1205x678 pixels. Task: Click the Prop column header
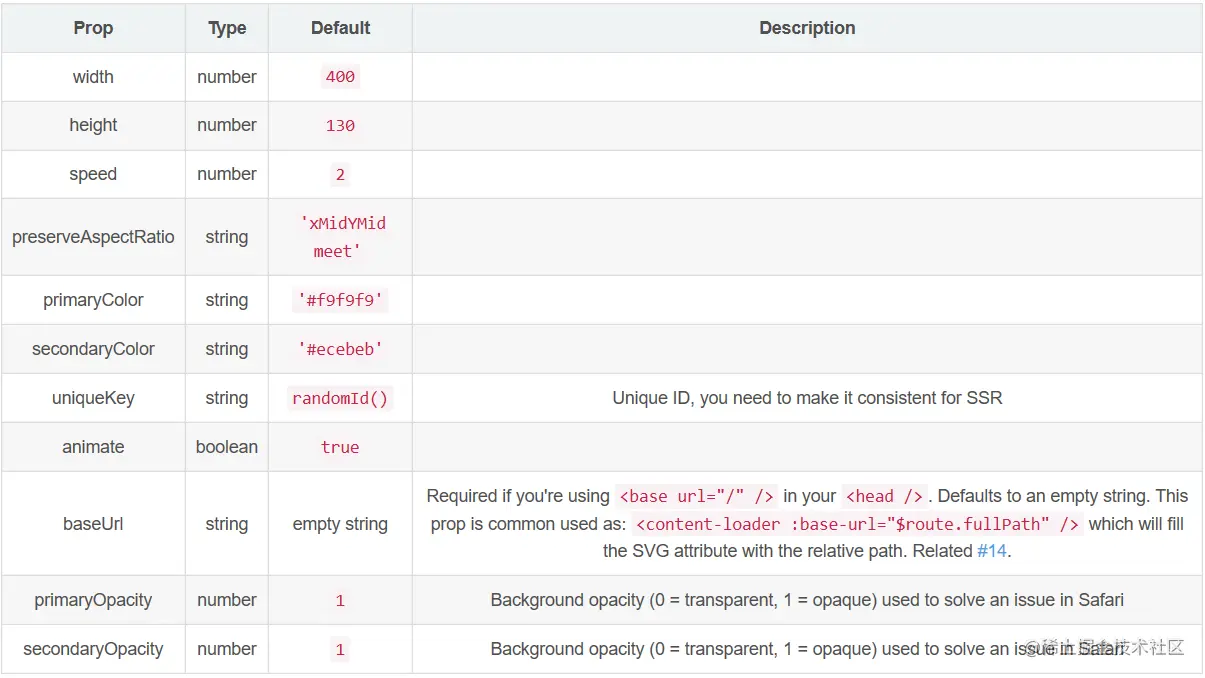click(93, 28)
